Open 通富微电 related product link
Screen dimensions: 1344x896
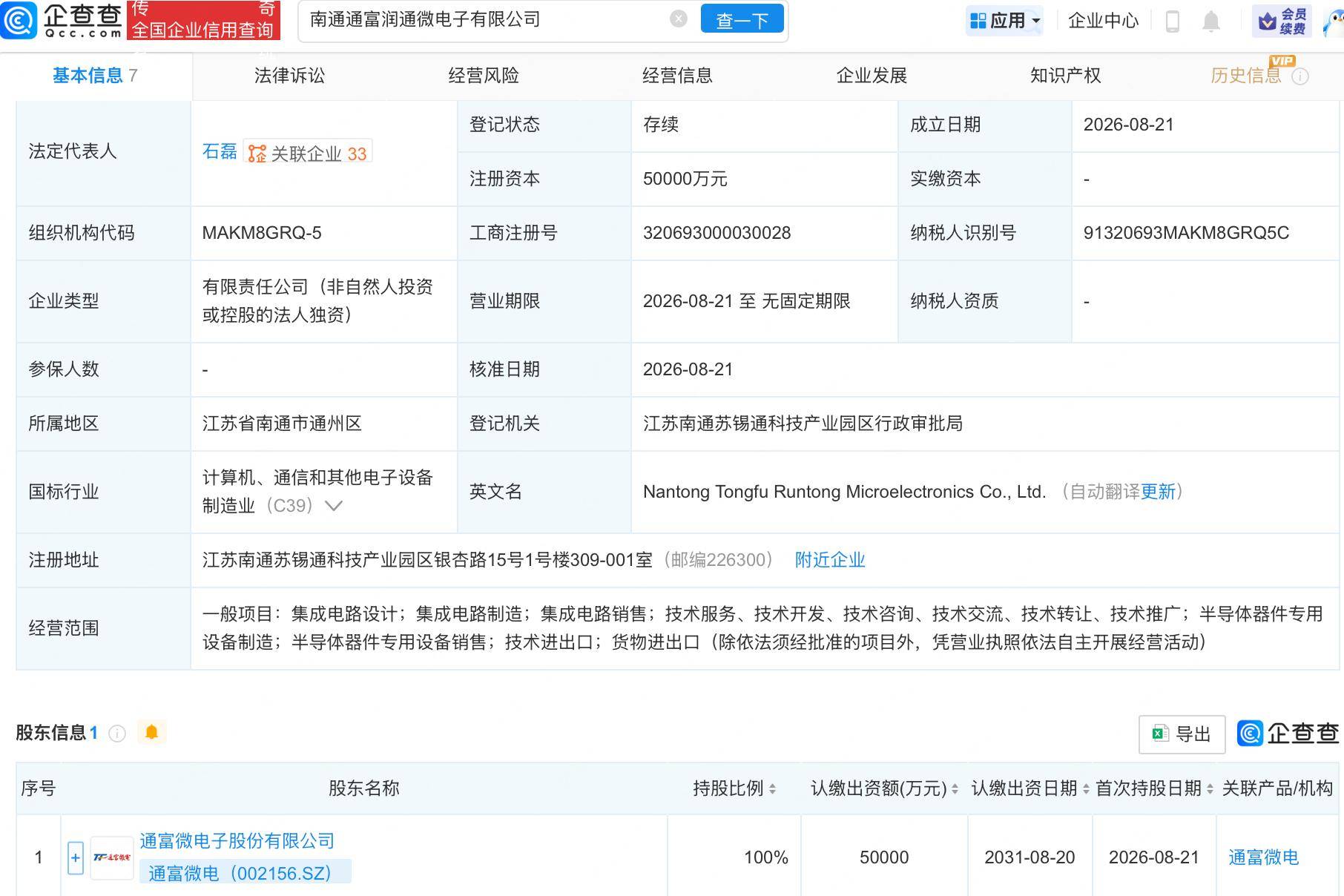[x=1264, y=858]
